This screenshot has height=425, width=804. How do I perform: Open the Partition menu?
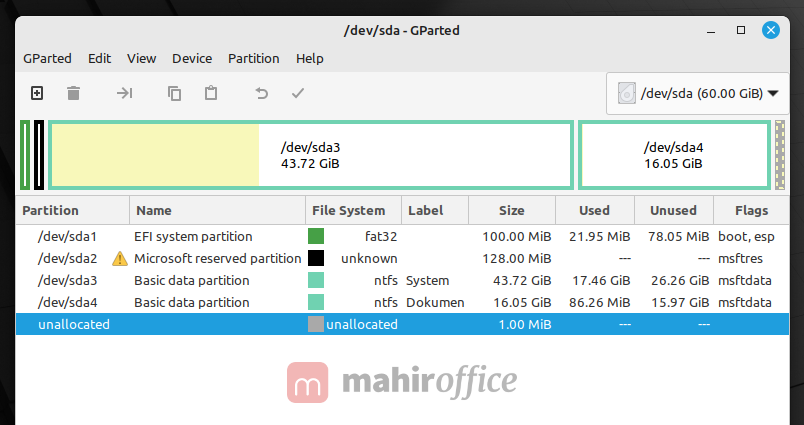[254, 58]
